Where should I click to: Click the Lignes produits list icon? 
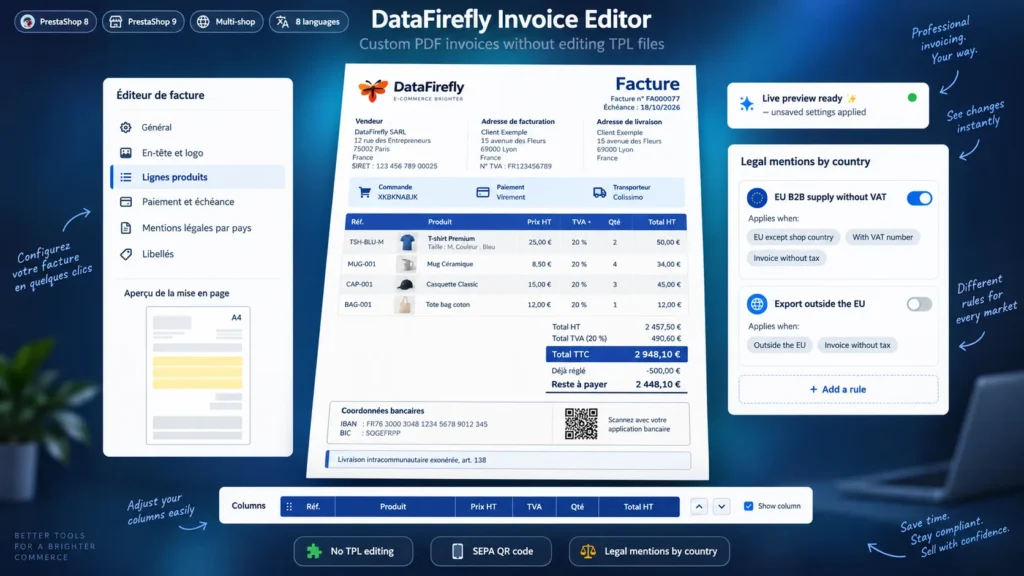click(125, 177)
